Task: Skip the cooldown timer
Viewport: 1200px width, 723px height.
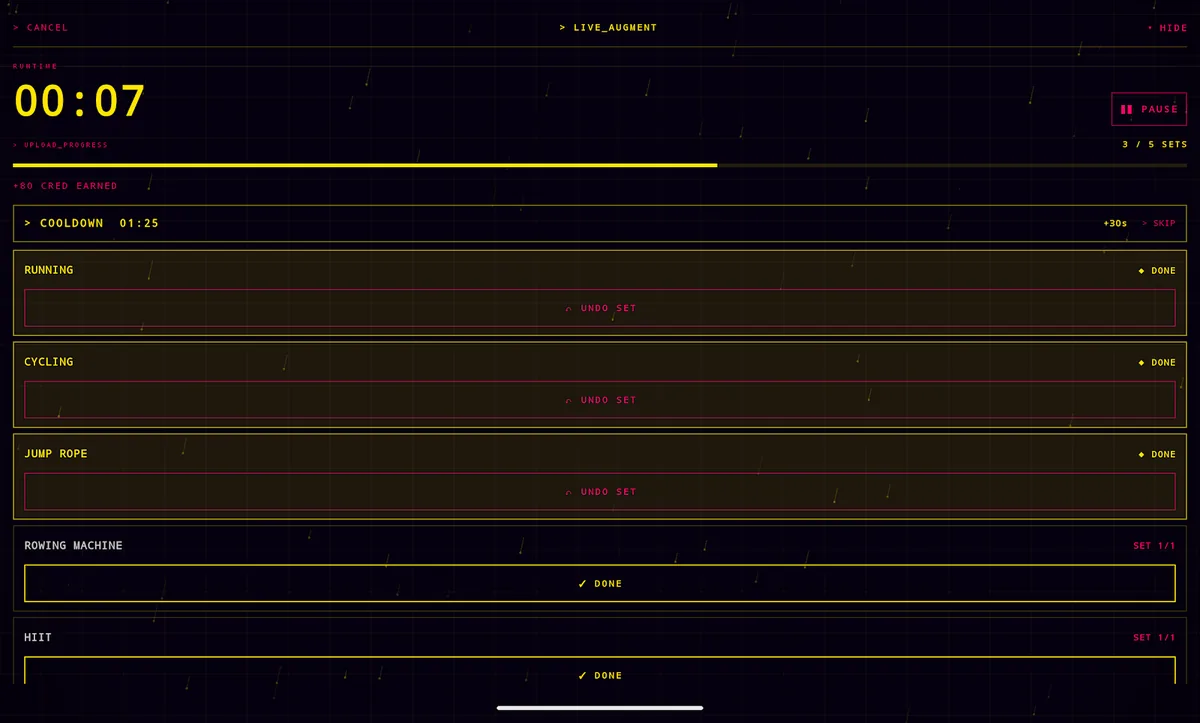Action: (x=1159, y=223)
